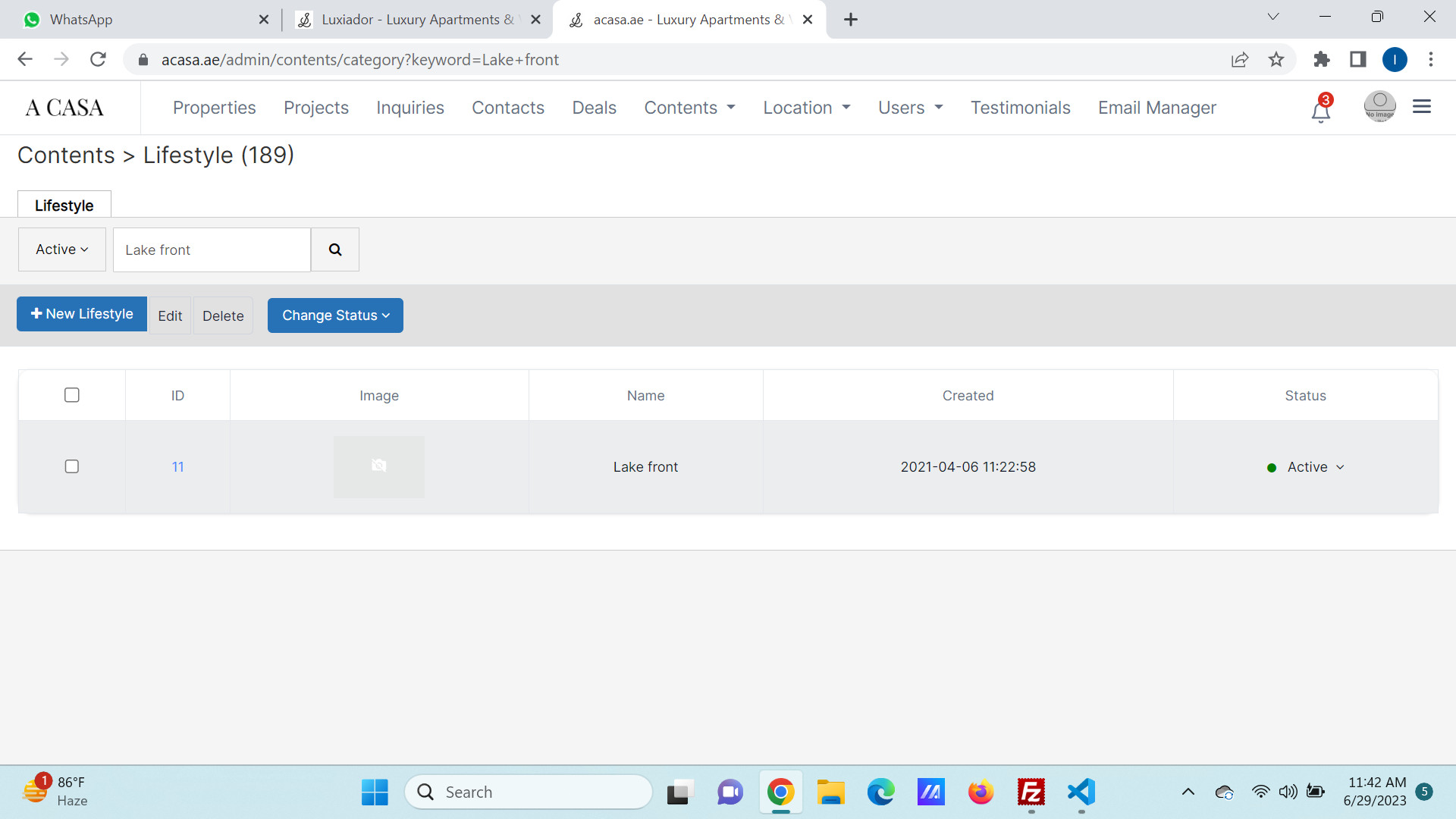Select the Lifestyle tab
1456x819 pixels.
[64, 205]
